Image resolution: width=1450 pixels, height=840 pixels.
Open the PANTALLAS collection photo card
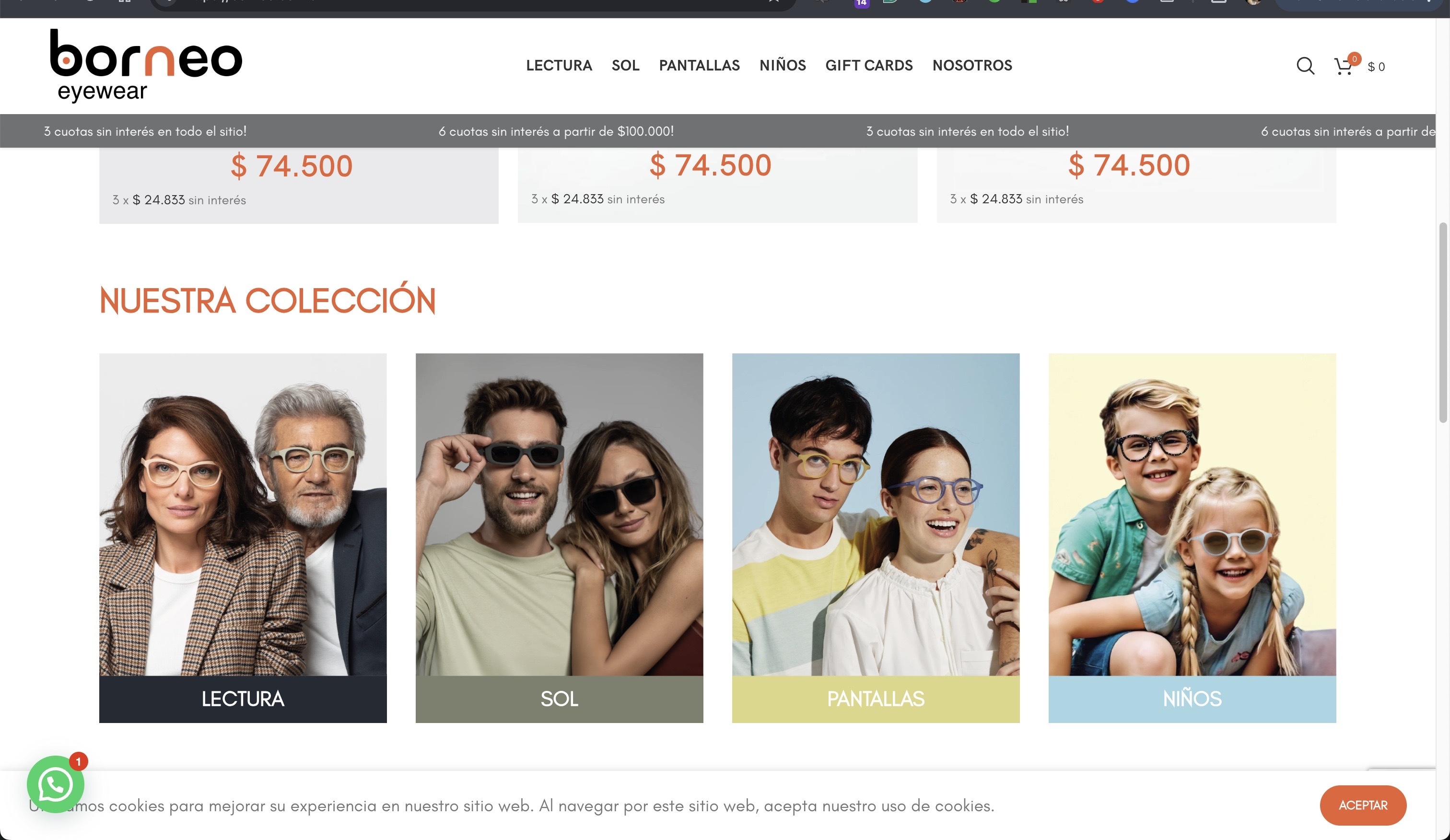[x=876, y=514]
